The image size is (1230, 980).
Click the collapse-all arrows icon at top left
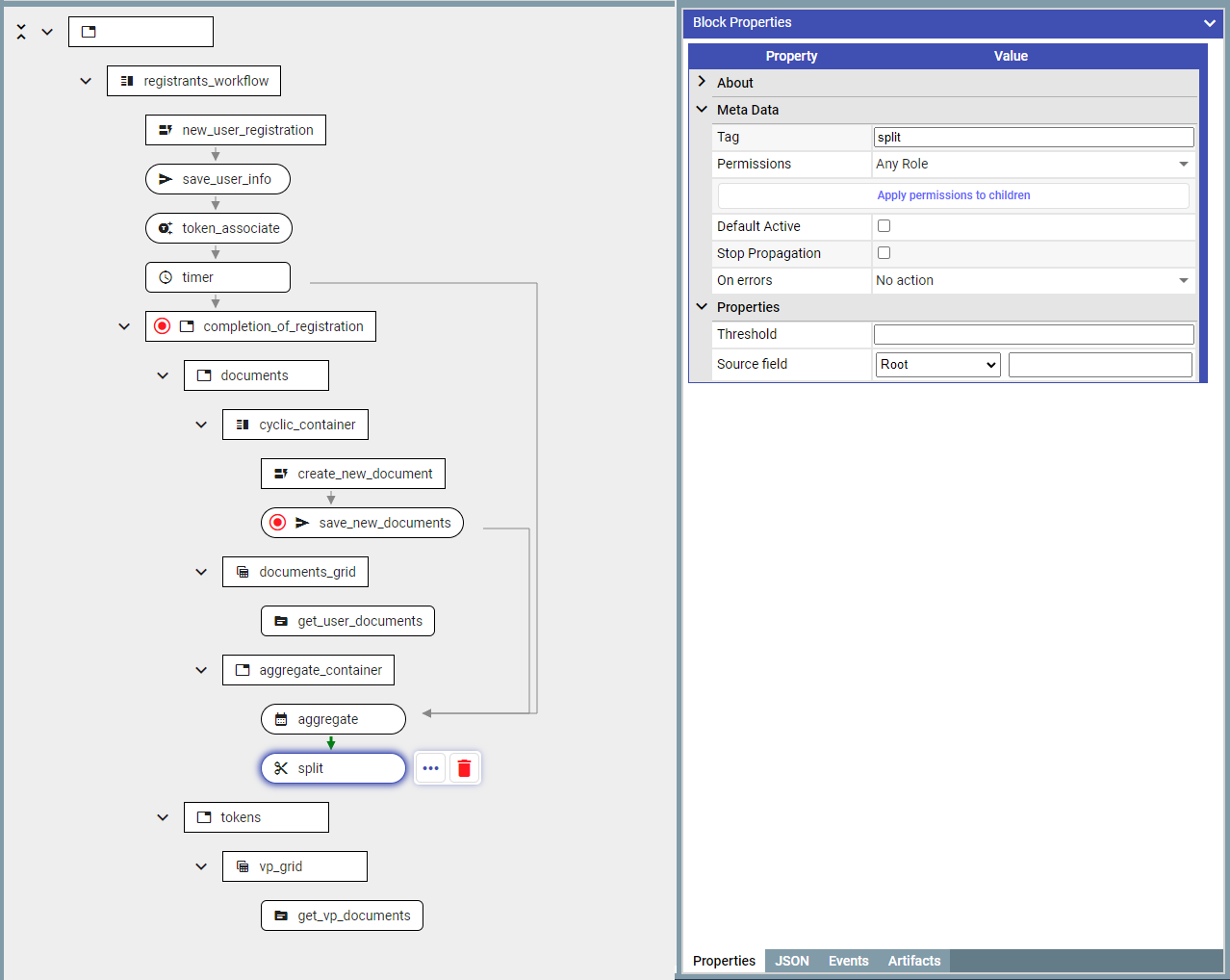pos(21,32)
